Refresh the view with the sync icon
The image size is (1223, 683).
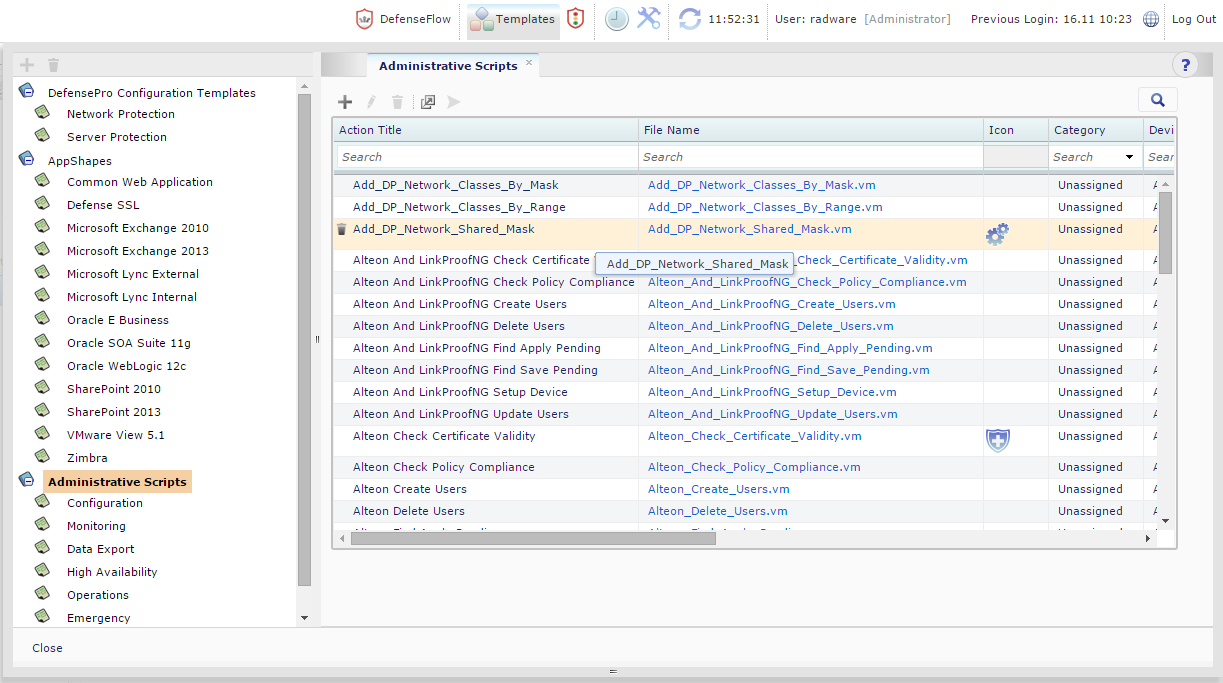click(689, 18)
